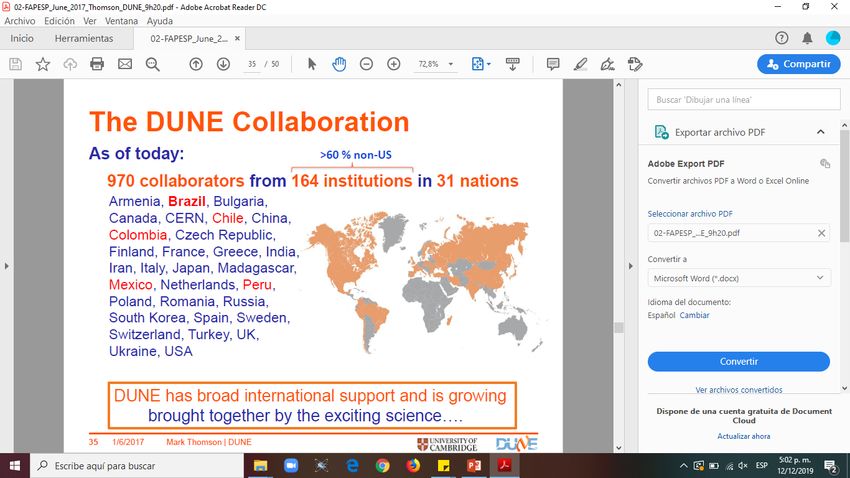Screen dimensions: 850x478
Task: Click the page number field
Action: pyautogui.click(x=252, y=64)
